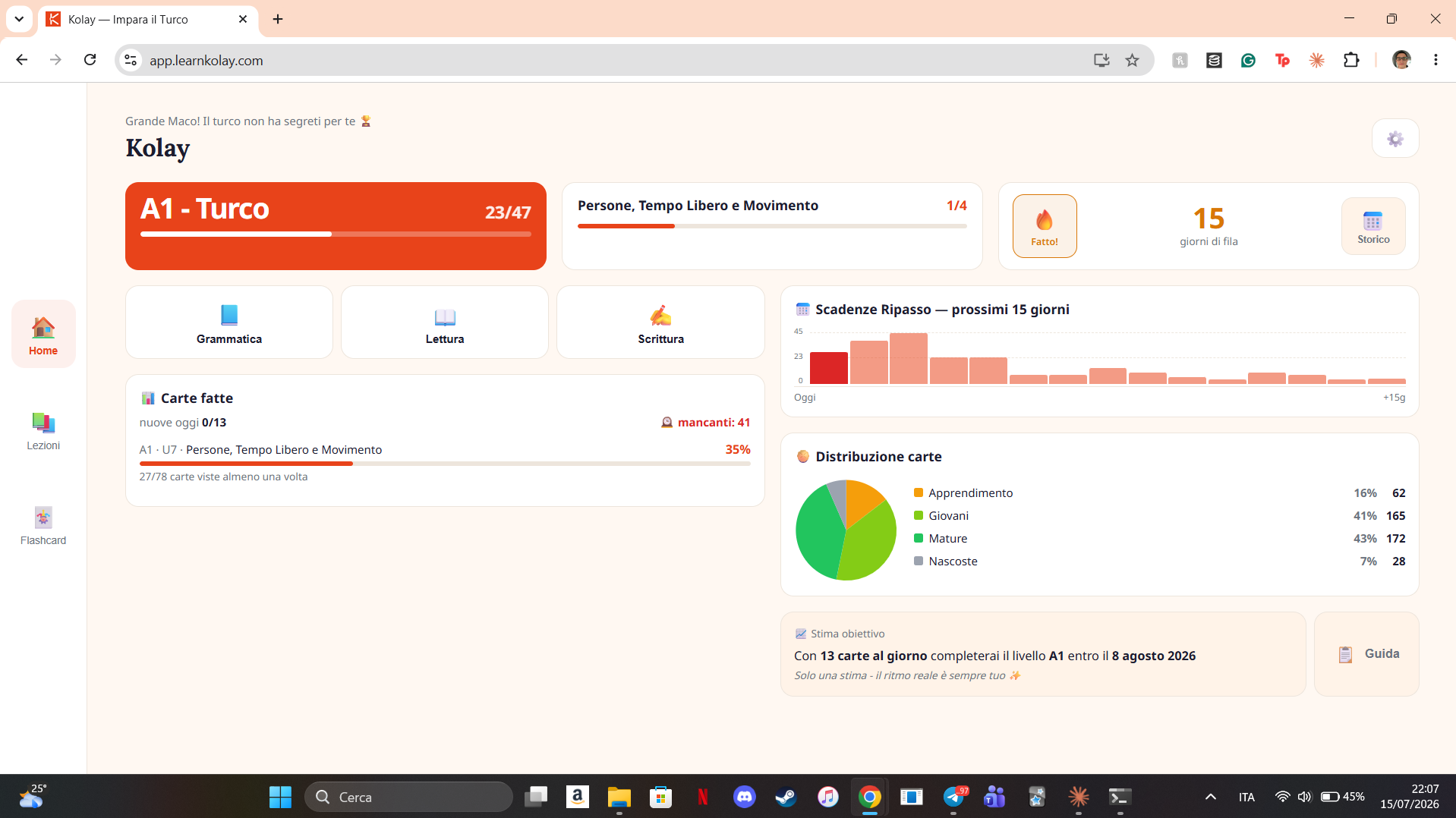Open the orange starburst extension icon
This screenshot has height=818, width=1456.
1317,60
